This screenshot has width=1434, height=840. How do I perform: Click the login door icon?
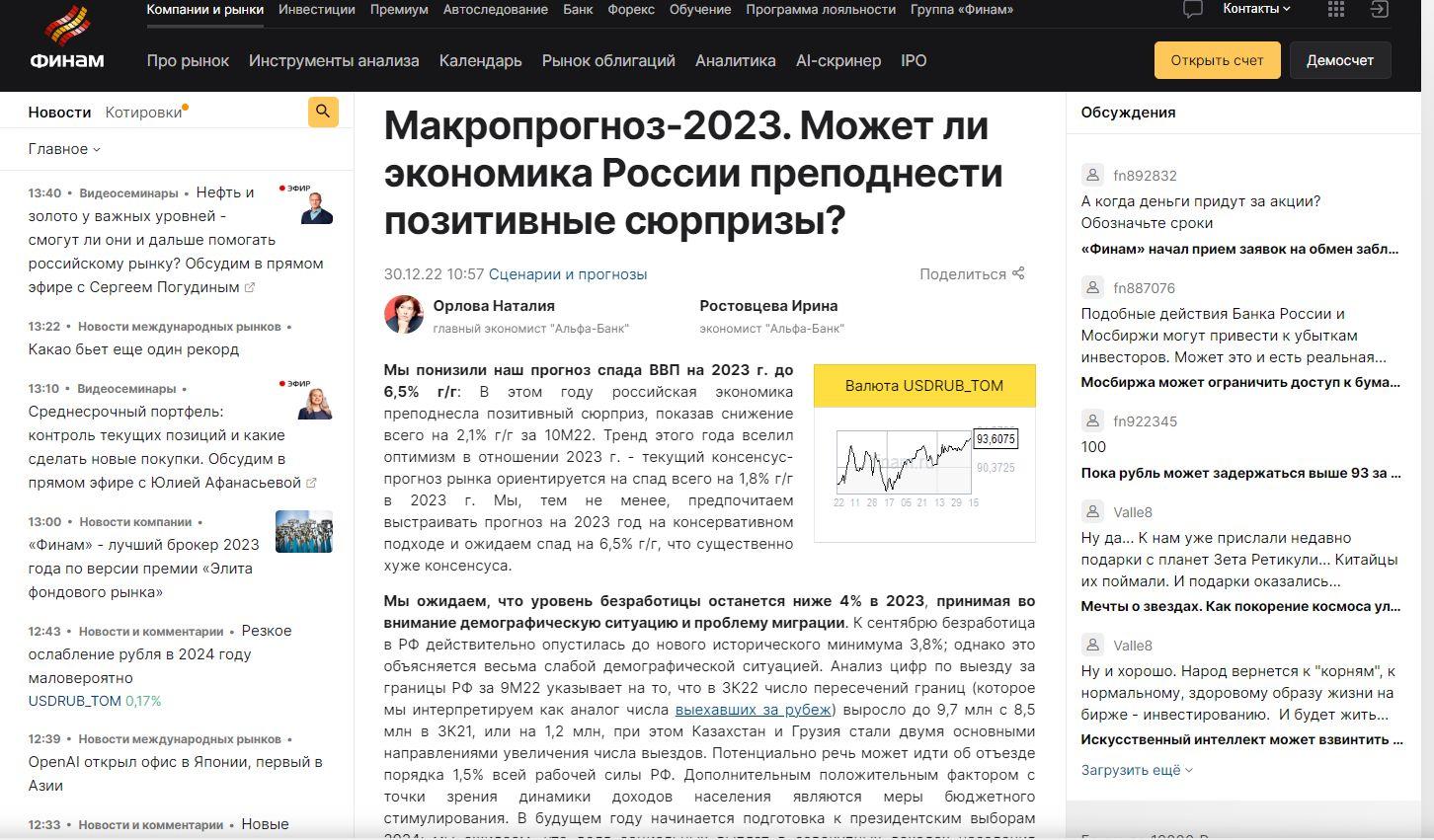point(1380,9)
